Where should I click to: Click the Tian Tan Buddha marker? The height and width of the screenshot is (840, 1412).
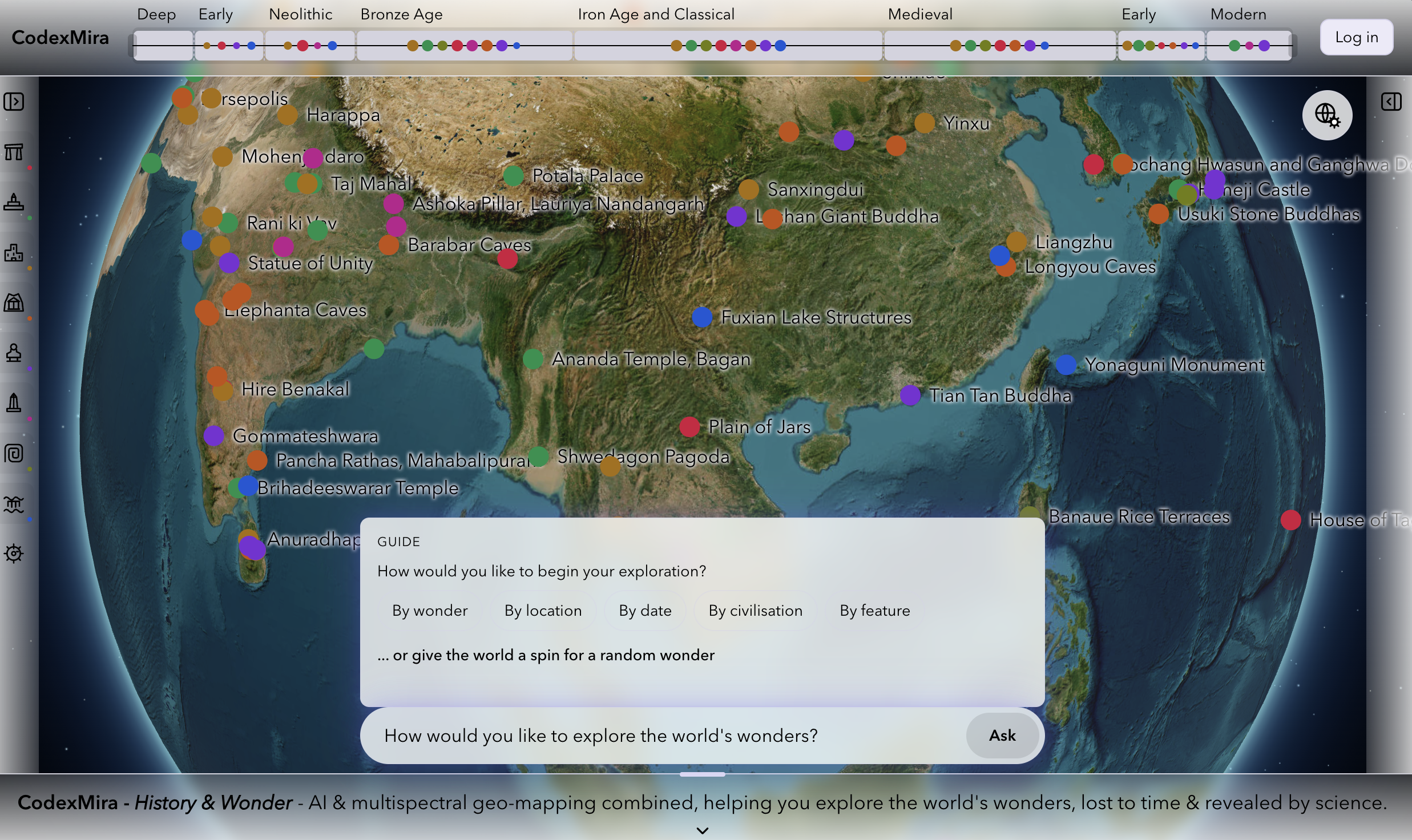tap(910, 395)
